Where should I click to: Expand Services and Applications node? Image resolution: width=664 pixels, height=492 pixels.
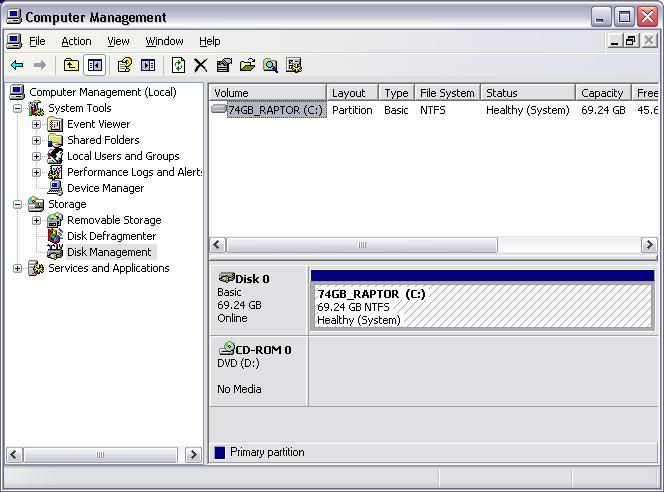[x=17, y=268]
